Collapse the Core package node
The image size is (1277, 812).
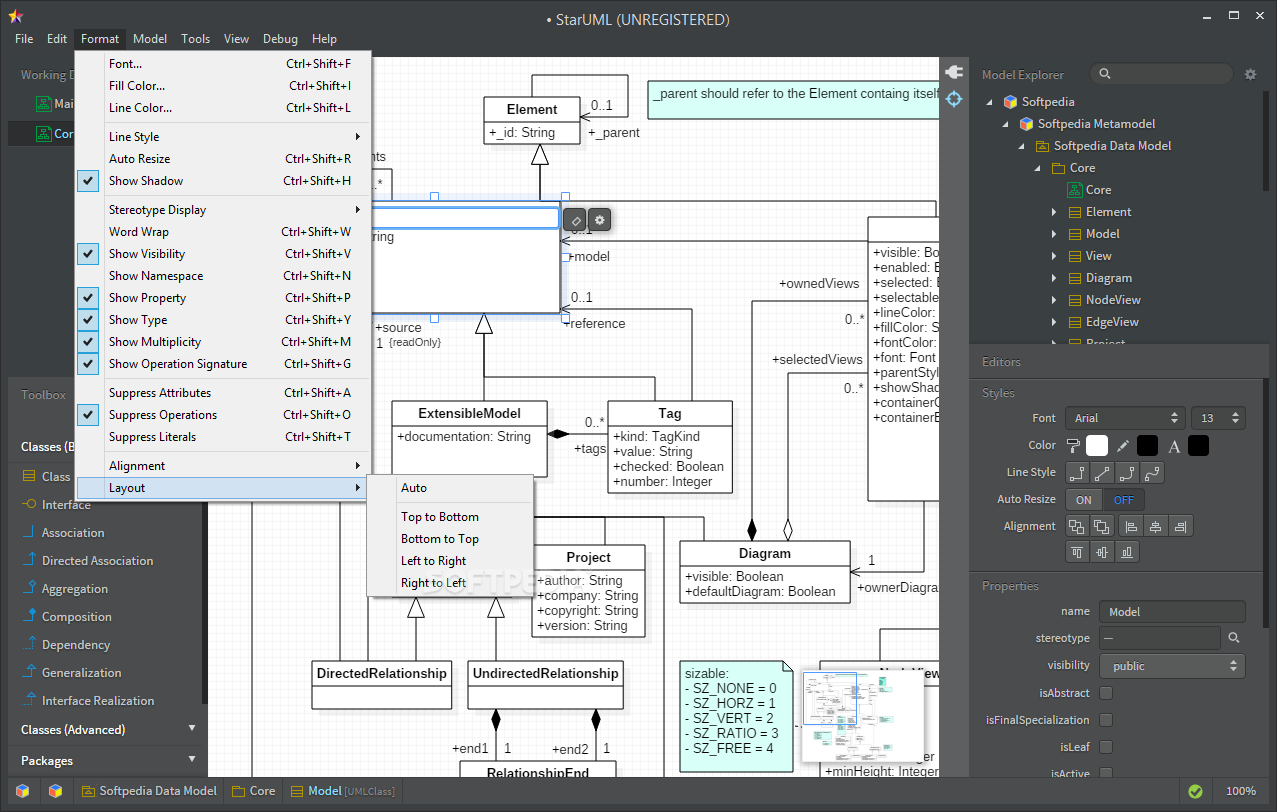point(1038,168)
